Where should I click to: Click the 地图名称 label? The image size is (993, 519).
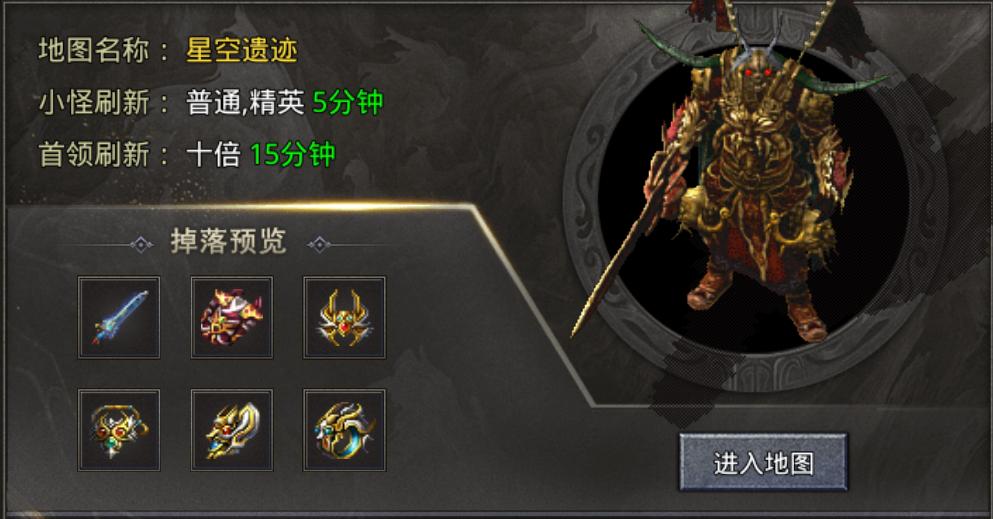click(x=94, y=50)
